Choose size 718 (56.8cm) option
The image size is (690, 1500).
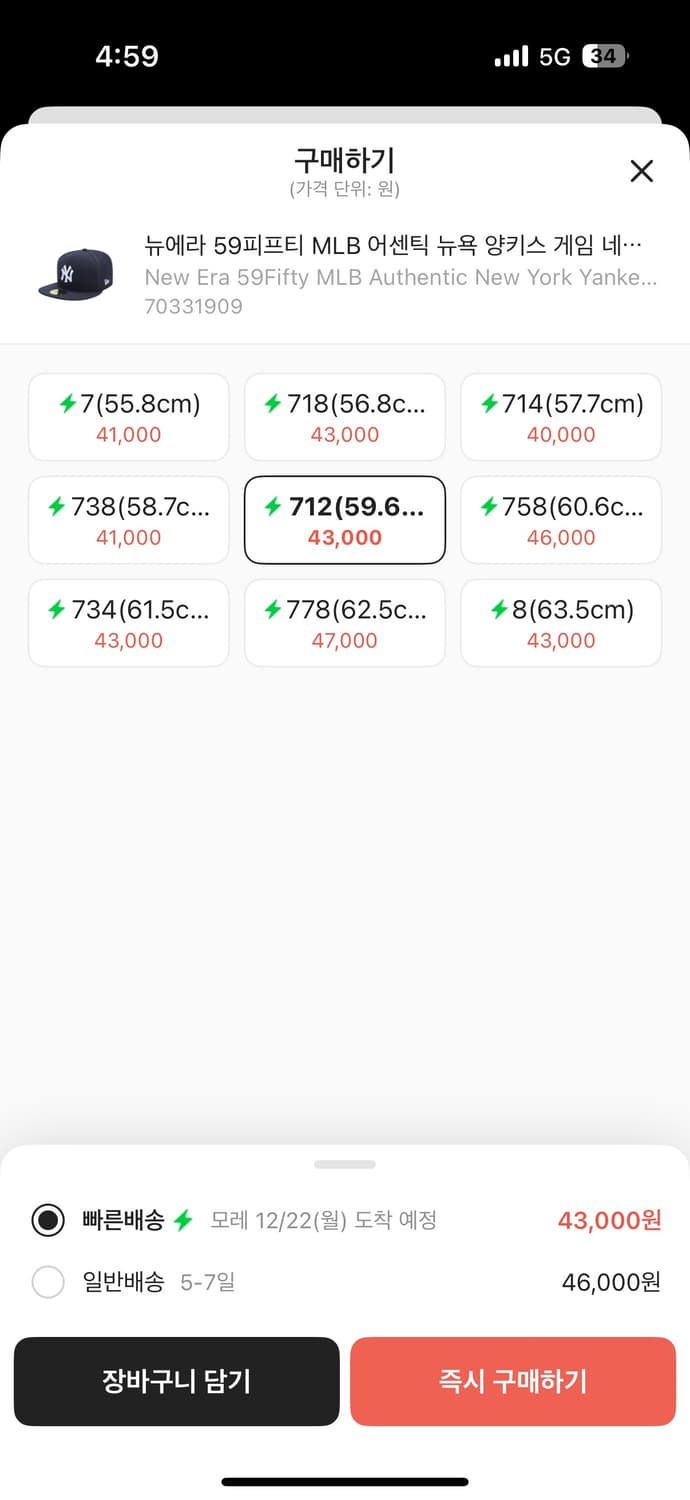click(344, 417)
